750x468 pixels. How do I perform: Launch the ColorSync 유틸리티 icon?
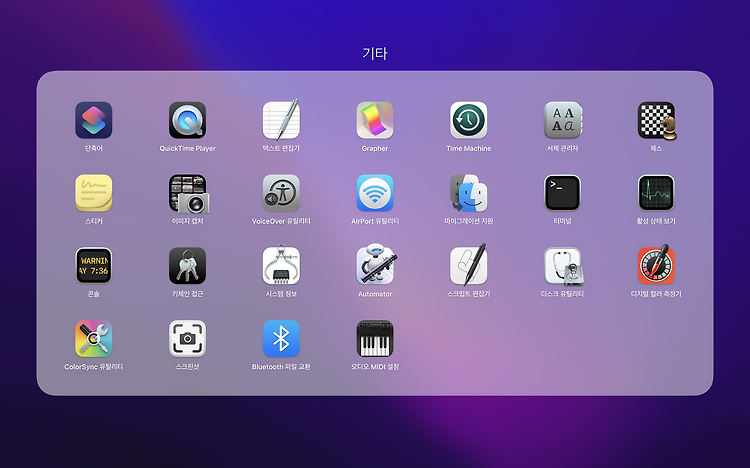tap(94, 338)
